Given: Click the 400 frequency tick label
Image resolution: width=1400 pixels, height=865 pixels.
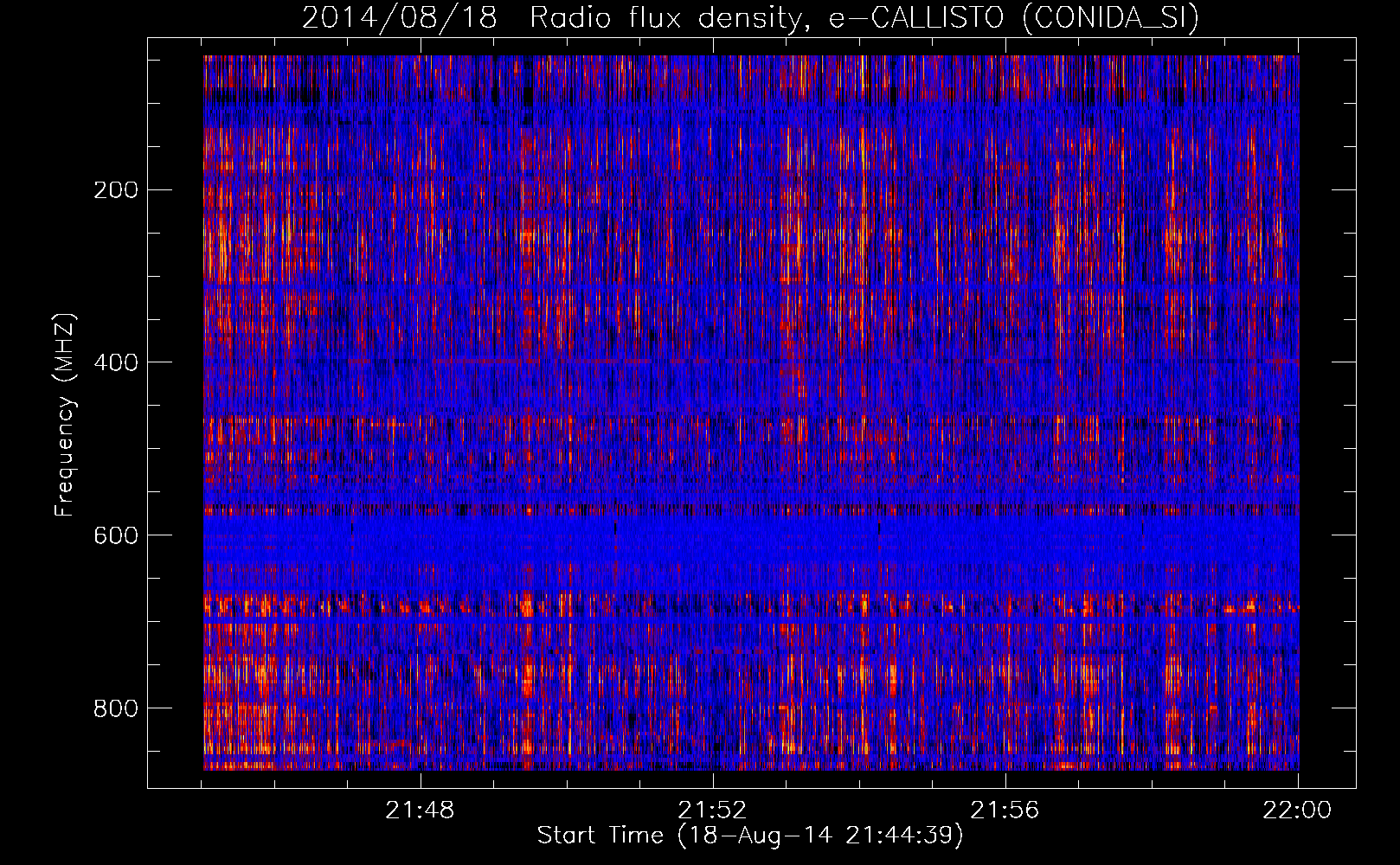Looking at the screenshot, I should click(x=116, y=362).
